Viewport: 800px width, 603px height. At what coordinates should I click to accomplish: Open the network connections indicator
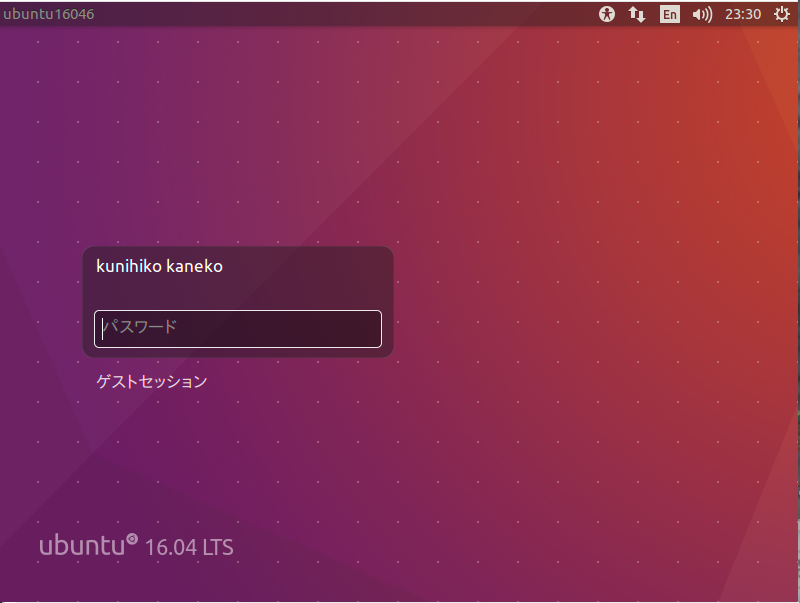[x=637, y=14]
